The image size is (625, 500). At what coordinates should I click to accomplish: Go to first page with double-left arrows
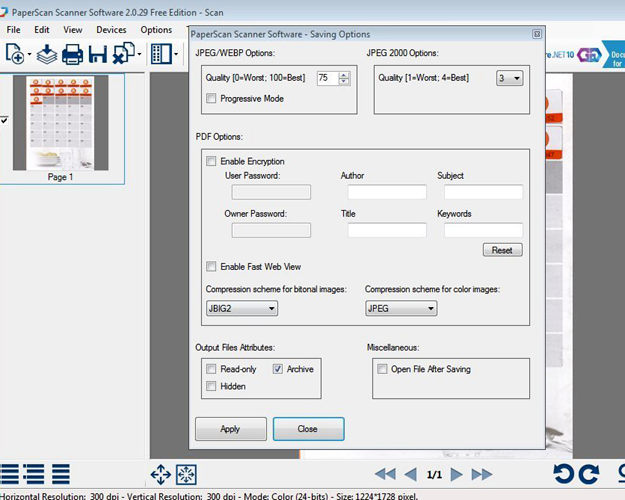pos(385,474)
